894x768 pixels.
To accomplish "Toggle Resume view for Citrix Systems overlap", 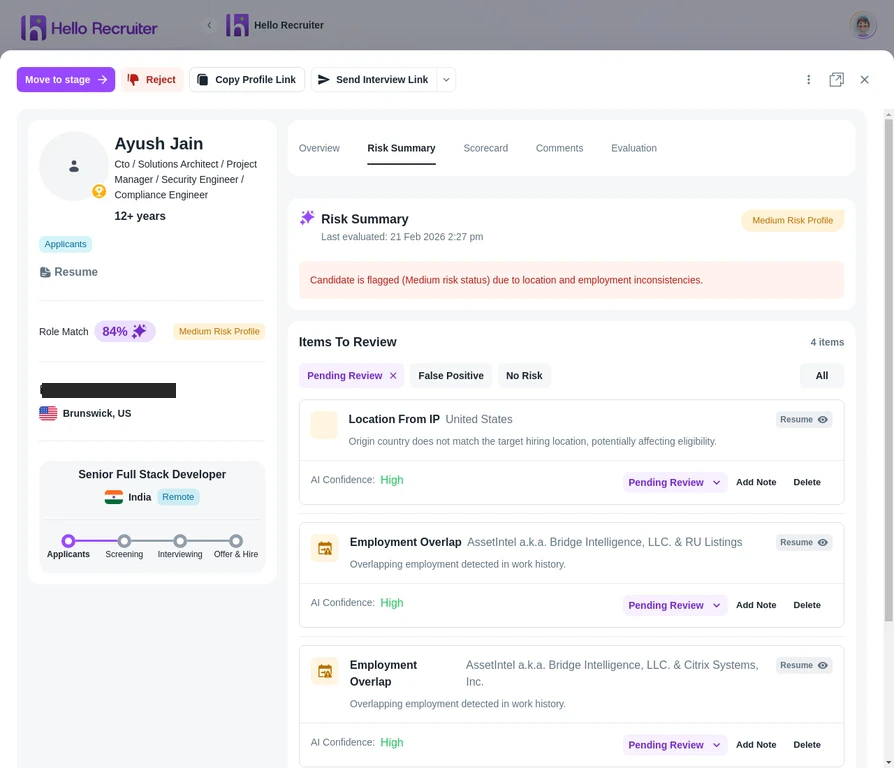I will [x=803, y=665].
